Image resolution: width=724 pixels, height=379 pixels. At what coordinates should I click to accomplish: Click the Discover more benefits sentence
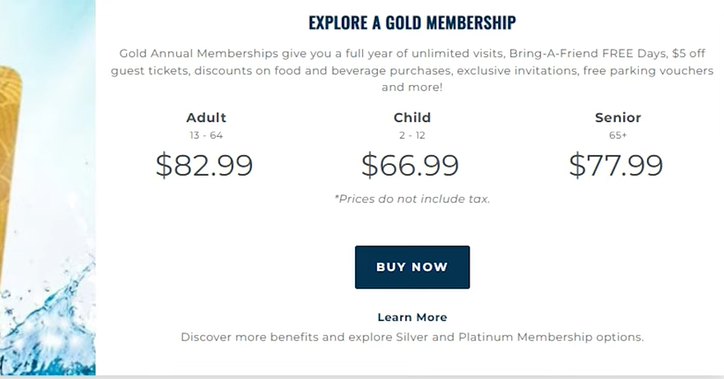pyautogui.click(x=412, y=337)
